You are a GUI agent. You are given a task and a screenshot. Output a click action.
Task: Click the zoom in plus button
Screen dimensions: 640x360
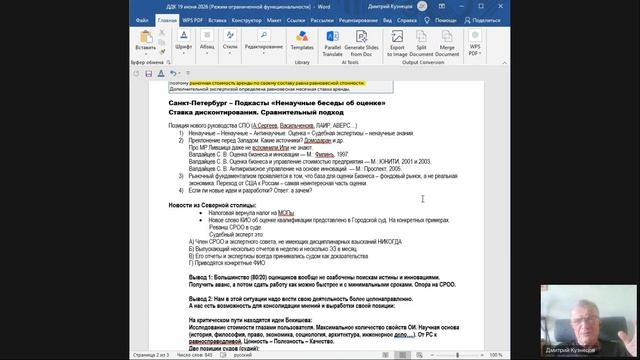click(482, 355)
